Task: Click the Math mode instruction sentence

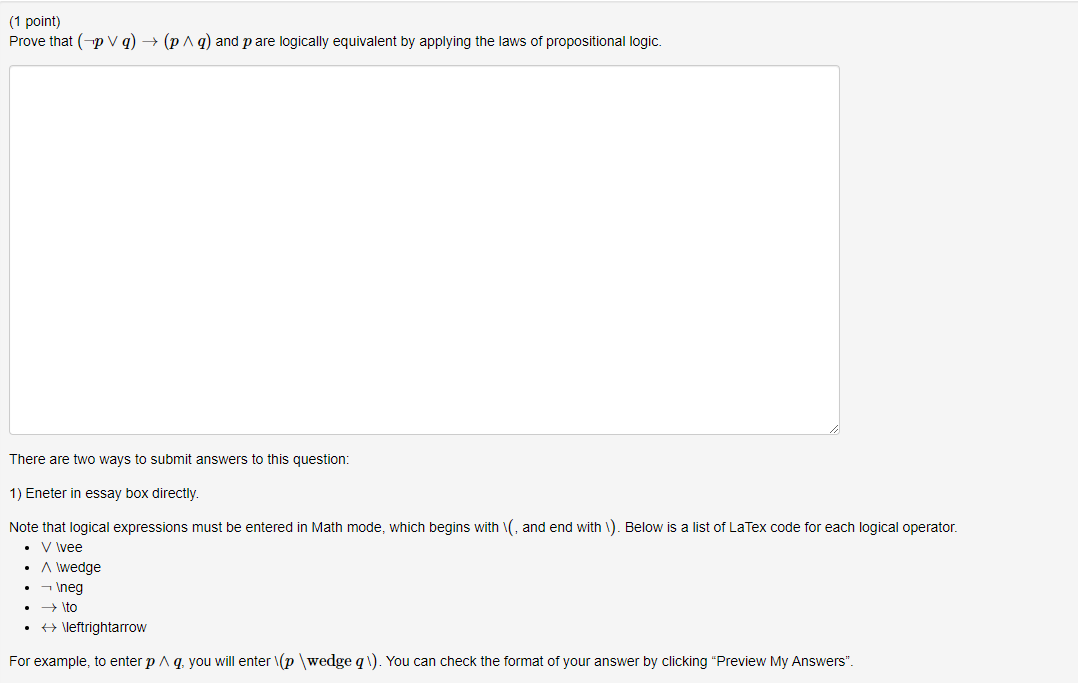Action: point(480,527)
